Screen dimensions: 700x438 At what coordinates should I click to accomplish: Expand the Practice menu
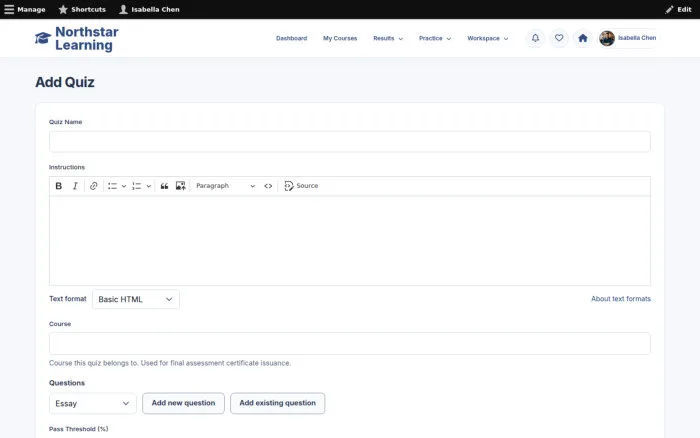point(435,38)
